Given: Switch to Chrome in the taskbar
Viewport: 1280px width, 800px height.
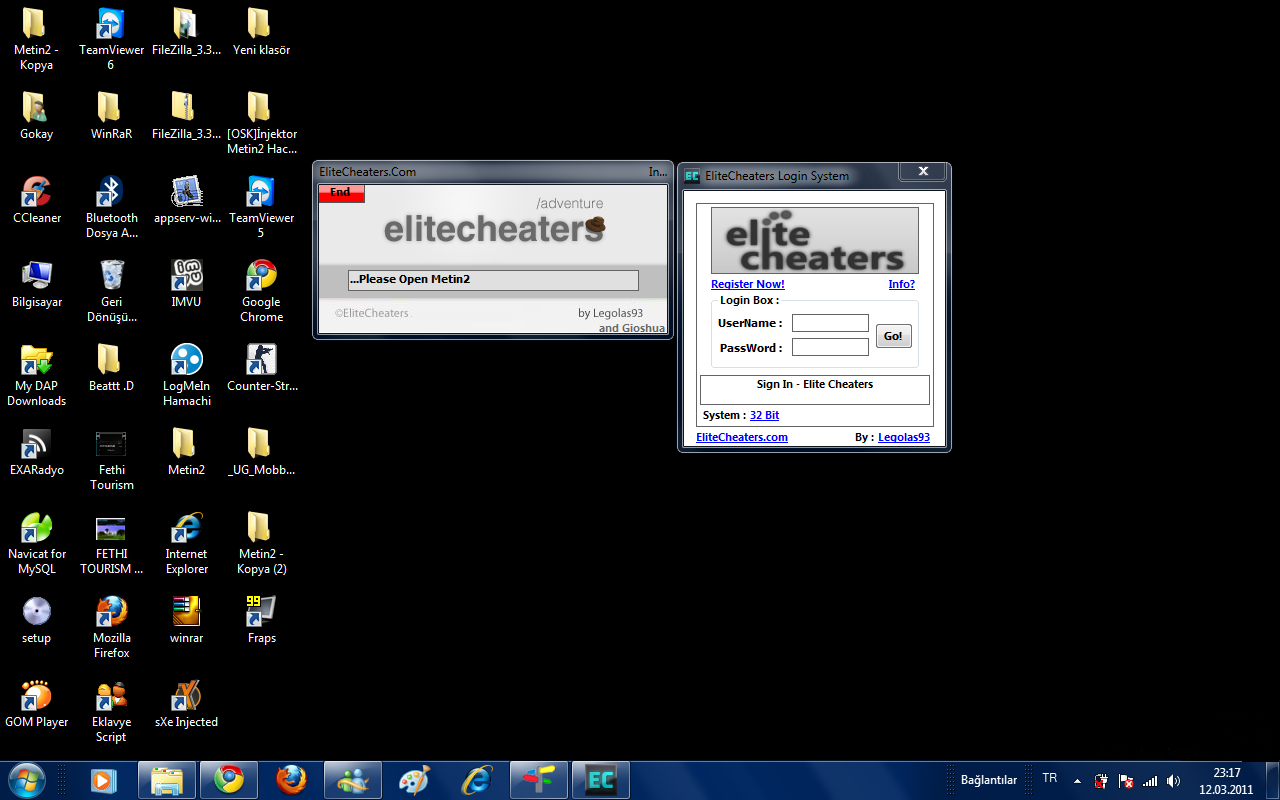Looking at the screenshot, I should pos(228,780).
